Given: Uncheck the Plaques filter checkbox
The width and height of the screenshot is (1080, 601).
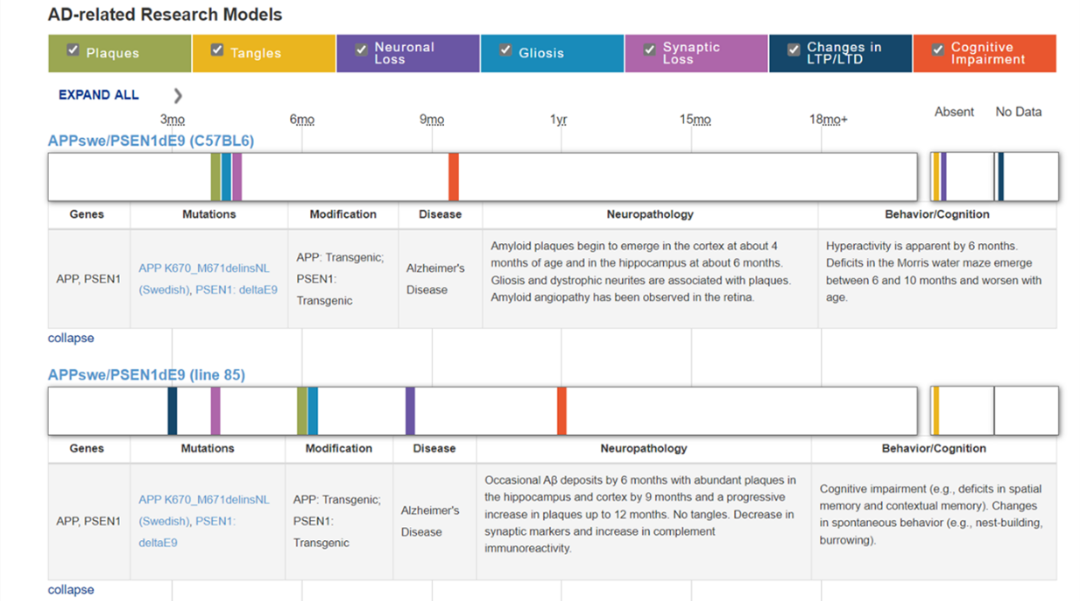Looking at the screenshot, I should coord(73,50).
